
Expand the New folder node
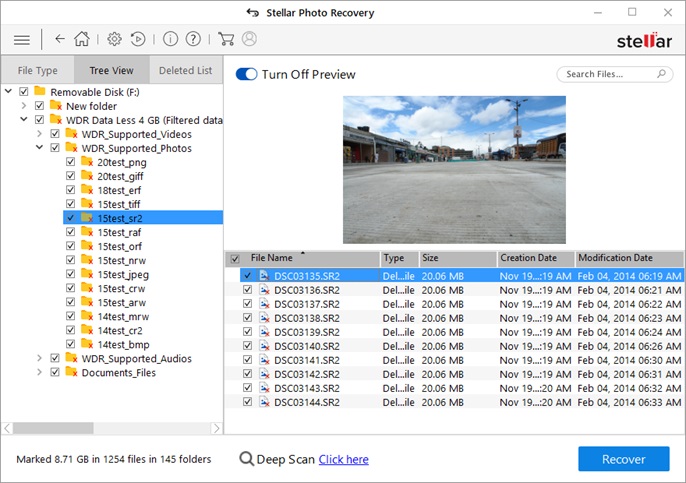(24, 105)
